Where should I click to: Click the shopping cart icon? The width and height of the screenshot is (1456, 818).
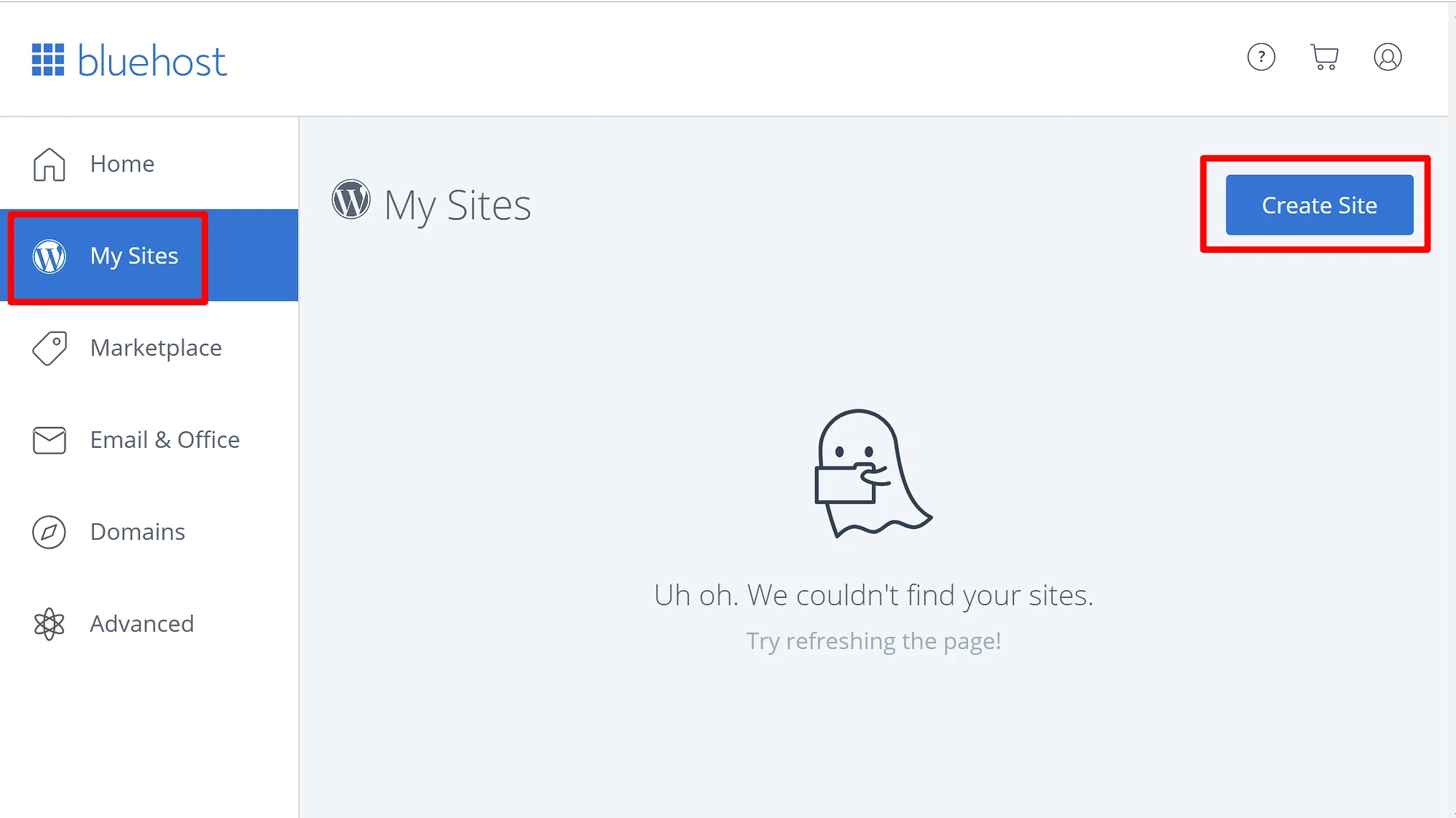[1324, 57]
